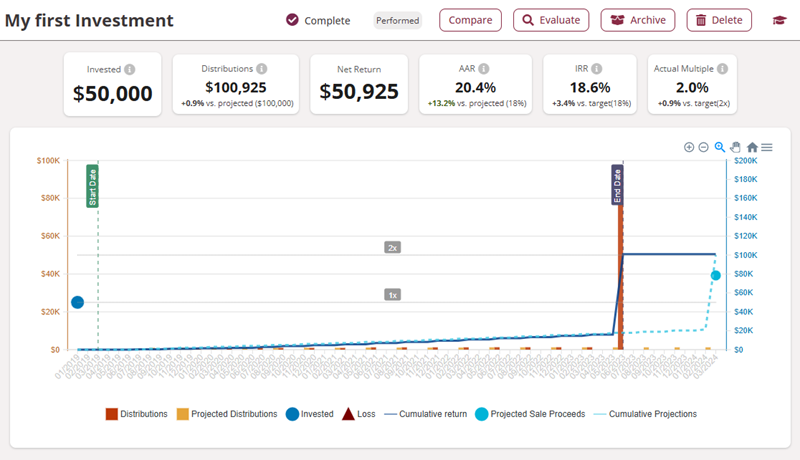
Task: Click the chart zoom in icon
Action: (x=689, y=147)
